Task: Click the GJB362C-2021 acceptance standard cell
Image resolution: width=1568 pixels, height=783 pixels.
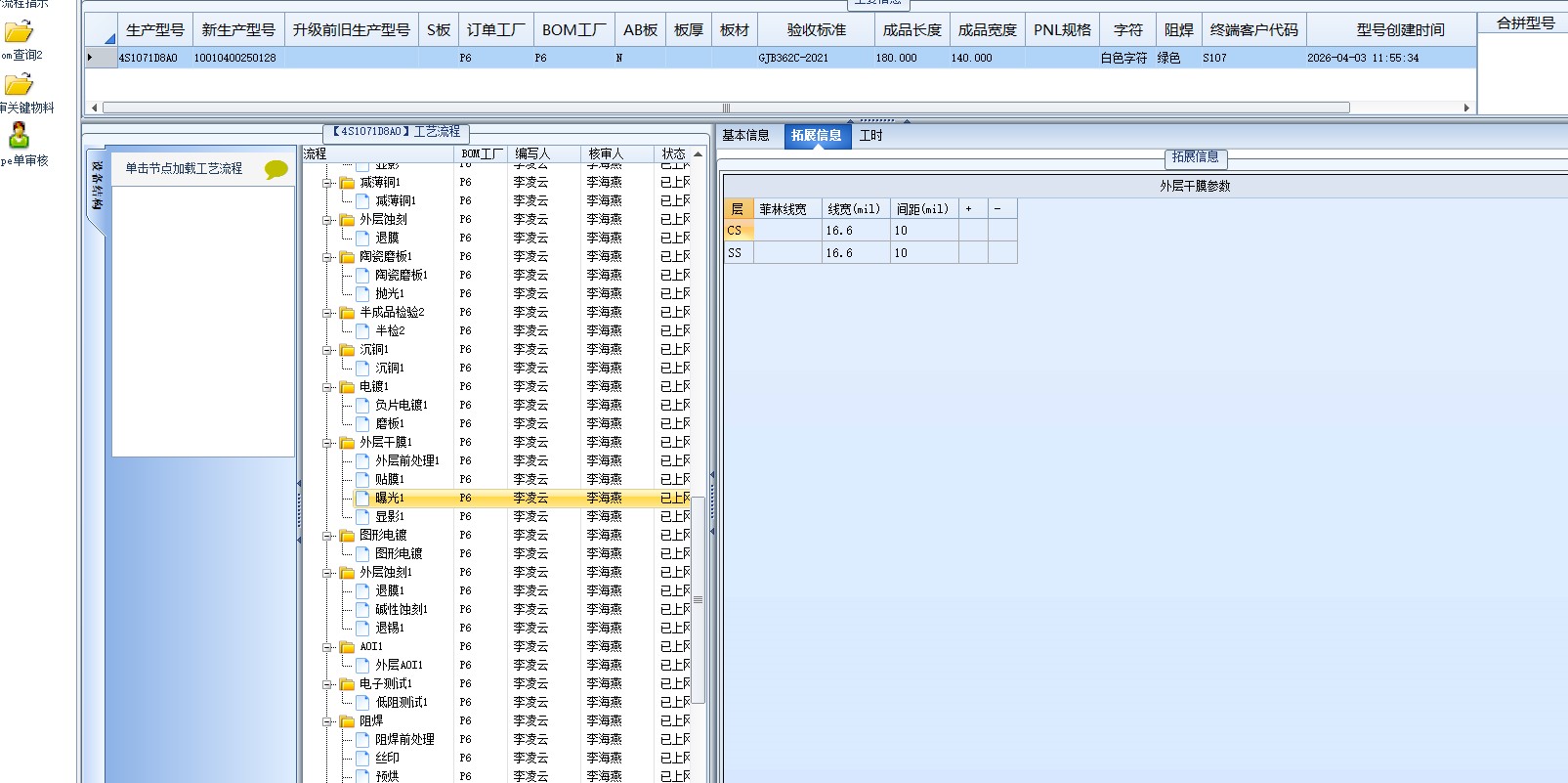Action: 817,58
